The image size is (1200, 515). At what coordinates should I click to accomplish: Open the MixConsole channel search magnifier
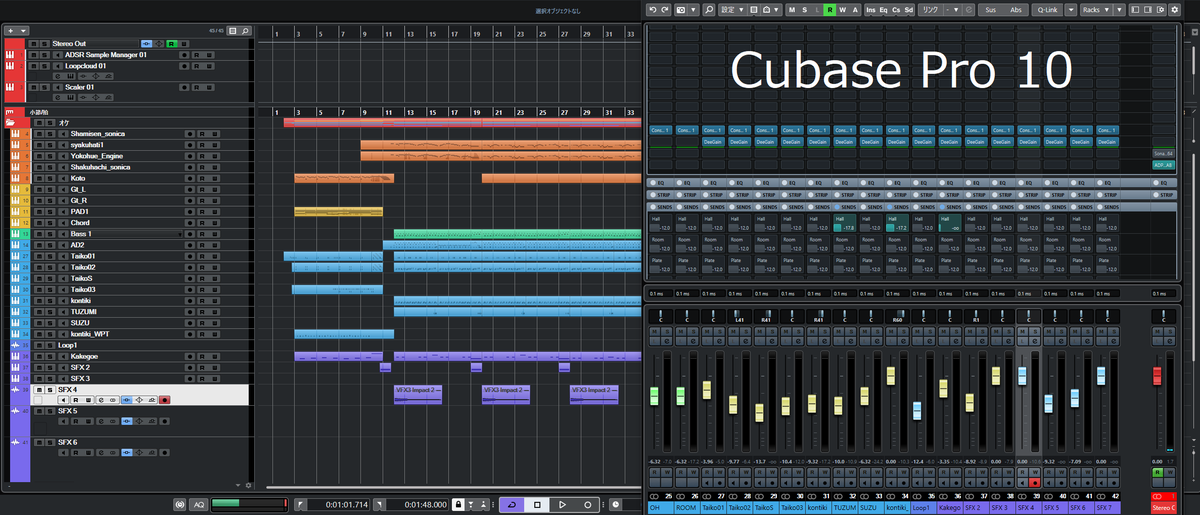click(710, 9)
